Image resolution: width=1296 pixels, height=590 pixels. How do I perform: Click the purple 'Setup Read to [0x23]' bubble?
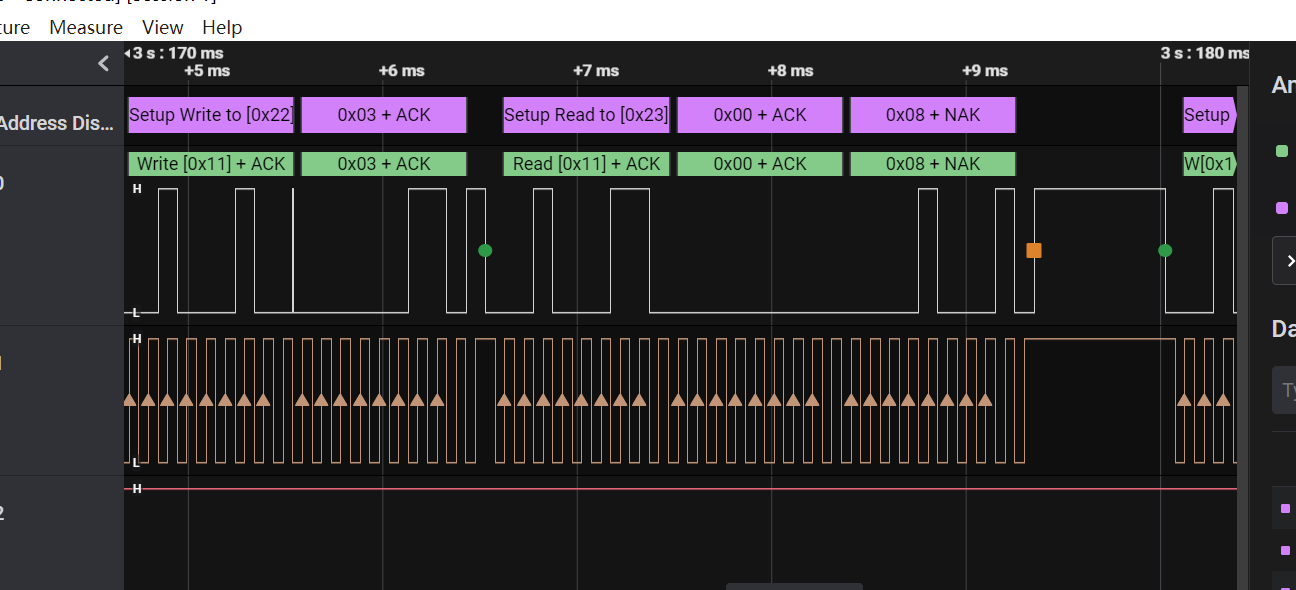click(586, 115)
